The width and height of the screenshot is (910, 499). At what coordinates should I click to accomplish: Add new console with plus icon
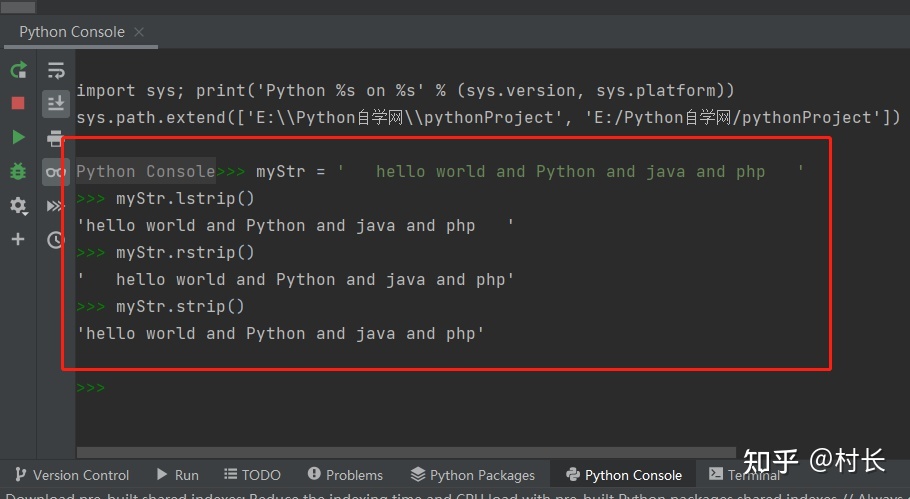[x=18, y=239]
